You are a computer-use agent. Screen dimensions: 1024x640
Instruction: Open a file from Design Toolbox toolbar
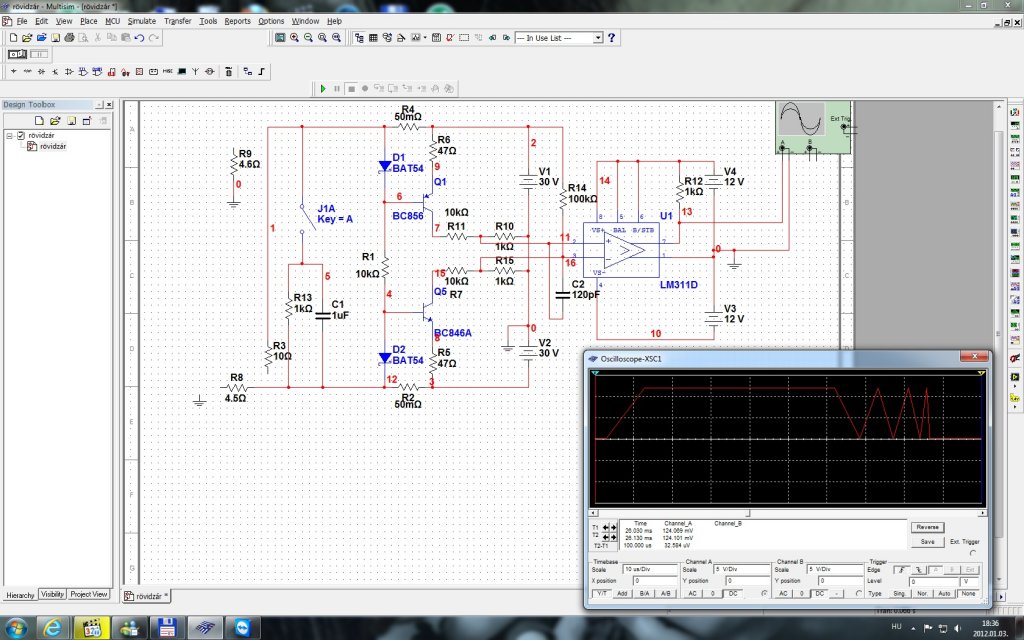click(x=55, y=121)
